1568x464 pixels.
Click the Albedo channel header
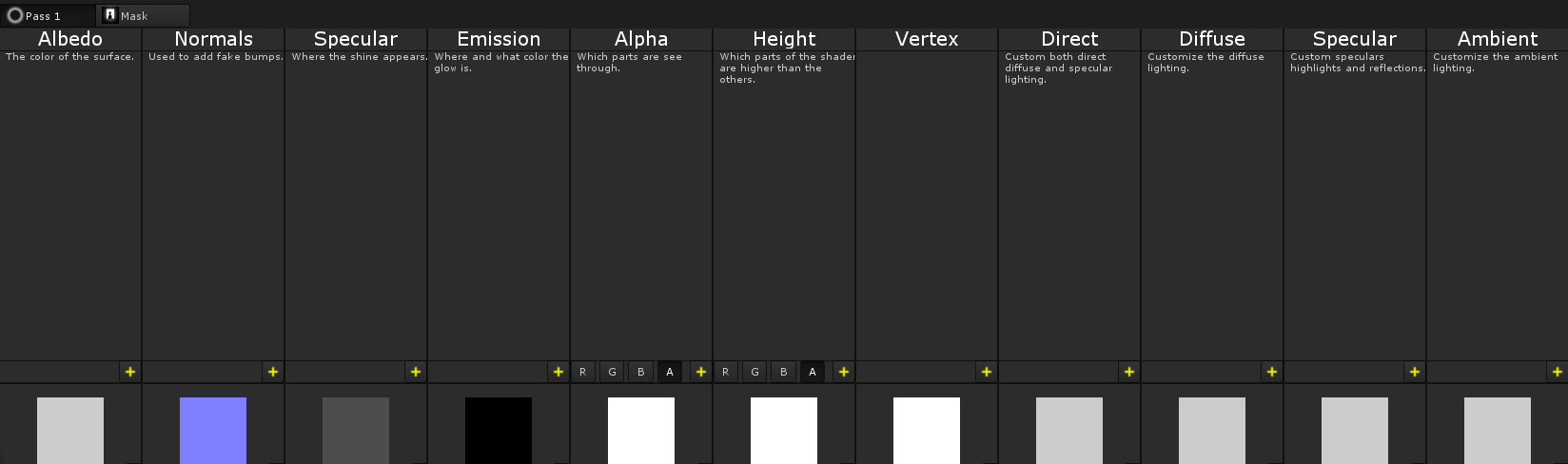coord(70,39)
